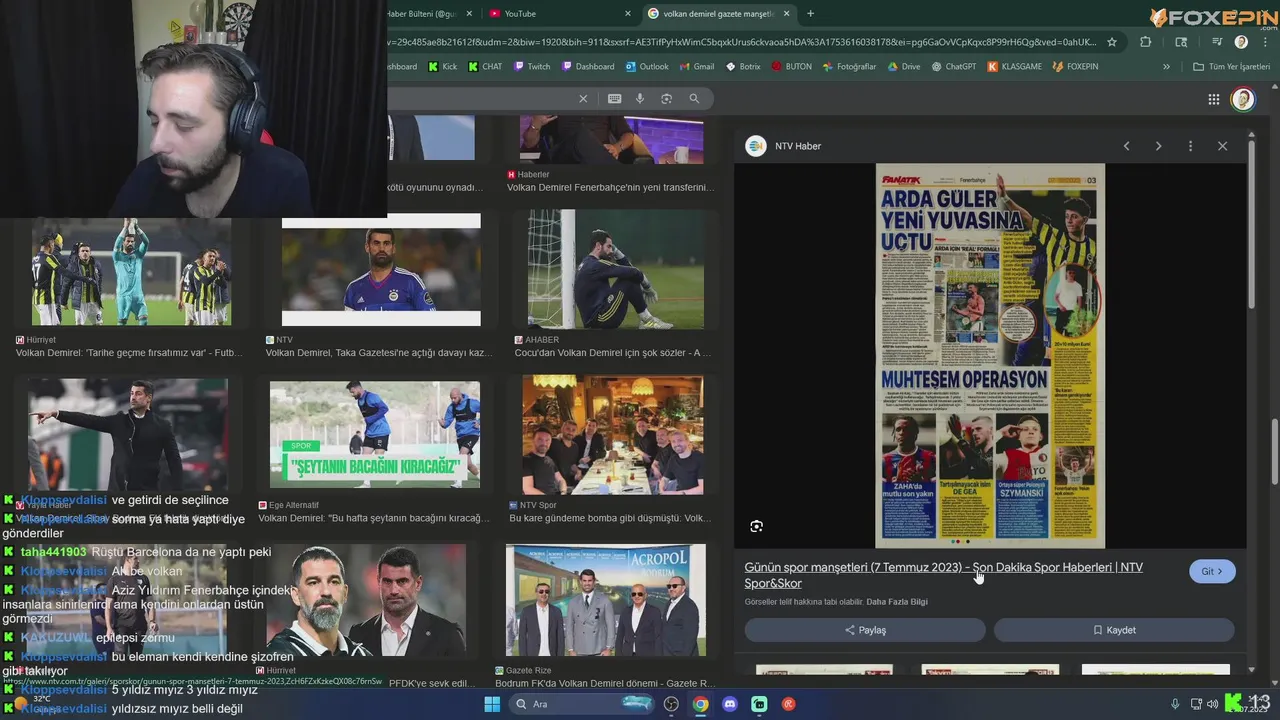Open the Google apps grid
Image resolution: width=1280 pixels, height=720 pixels.
[x=1214, y=99]
